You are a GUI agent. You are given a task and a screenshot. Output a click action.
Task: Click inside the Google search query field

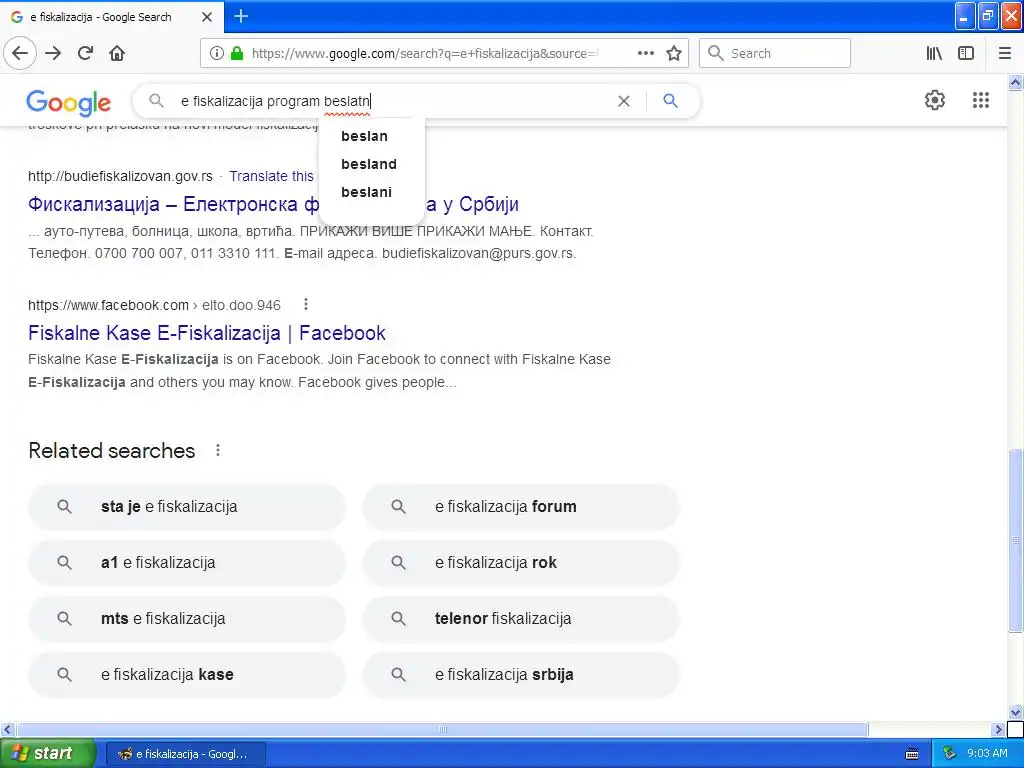click(x=392, y=101)
